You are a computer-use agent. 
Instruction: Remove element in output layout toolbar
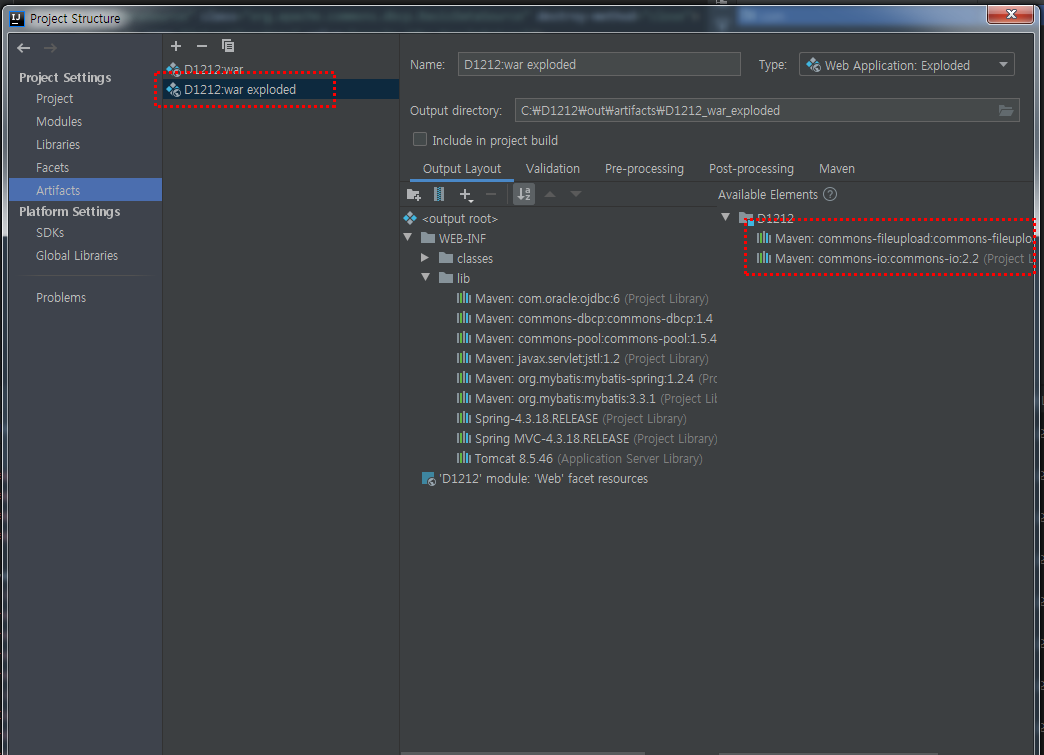(x=491, y=194)
